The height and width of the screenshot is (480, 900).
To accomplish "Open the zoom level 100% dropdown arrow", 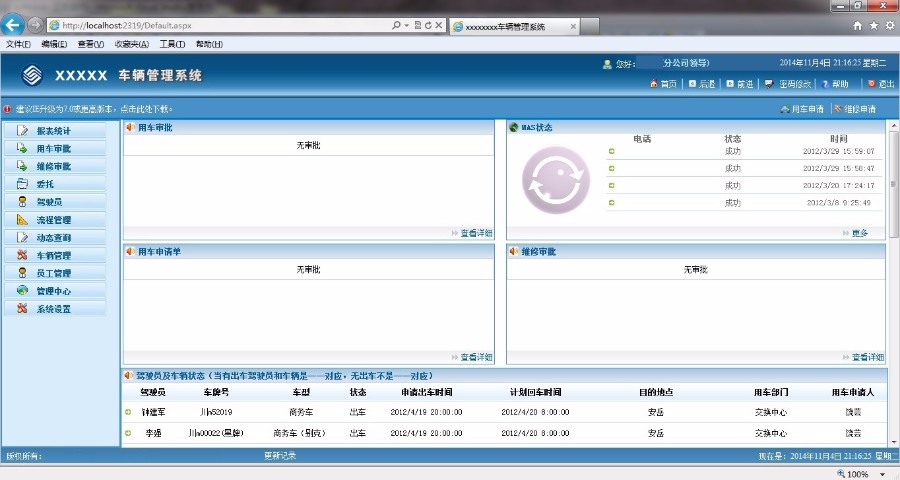I will 883,474.
